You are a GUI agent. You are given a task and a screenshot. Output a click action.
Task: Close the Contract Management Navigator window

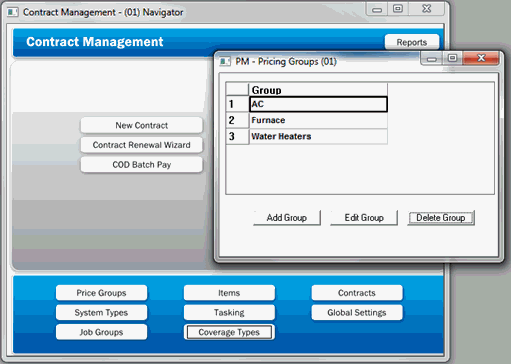point(427,9)
